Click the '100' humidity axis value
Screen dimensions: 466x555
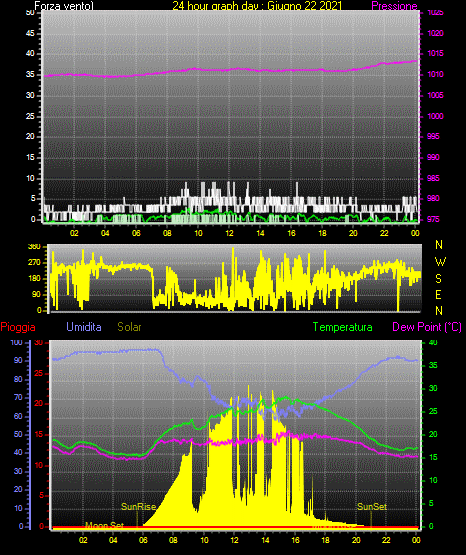(x=16, y=343)
